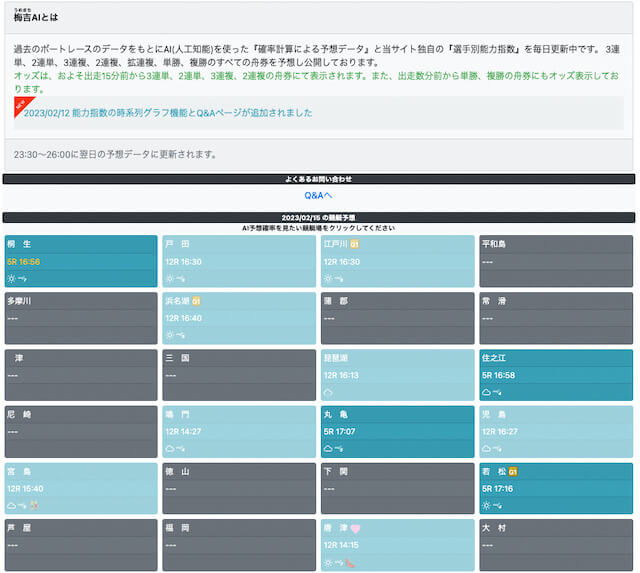
Task: Open the 三国 racecourse card
Action: [x=239, y=375]
